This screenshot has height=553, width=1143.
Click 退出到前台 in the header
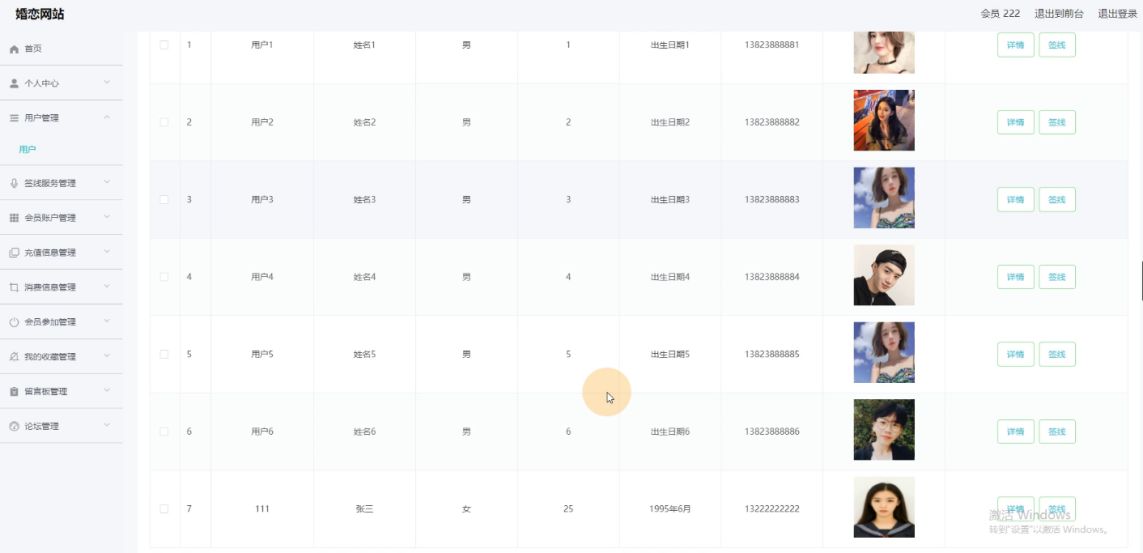click(1058, 14)
